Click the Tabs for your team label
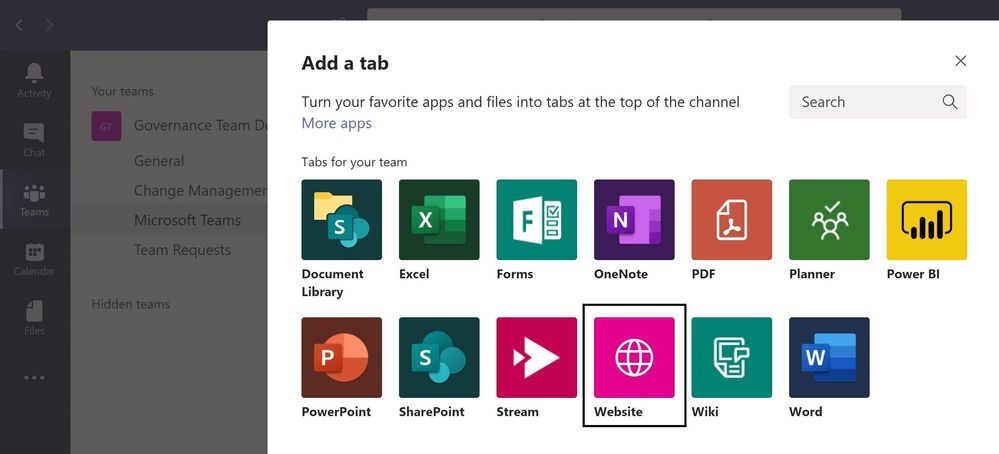Image resolution: width=999 pixels, height=454 pixels. pyautogui.click(x=354, y=162)
